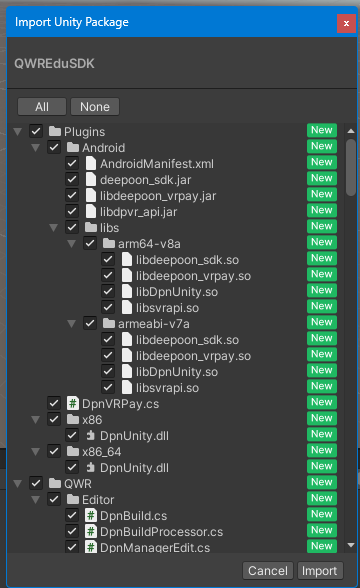The height and width of the screenshot is (588, 360).
Task: Click the arm64-v8a libdeepoon_sdk.so file icon
Action: tap(127, 260)
